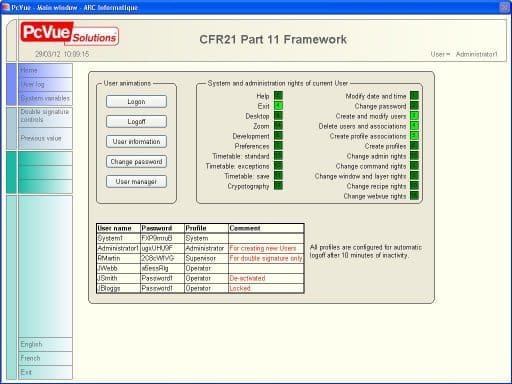This screenshot has height=384, width=512.
Task: Click Create profile associations indicator
Action: pyautogui.click(x=414, y=136)
